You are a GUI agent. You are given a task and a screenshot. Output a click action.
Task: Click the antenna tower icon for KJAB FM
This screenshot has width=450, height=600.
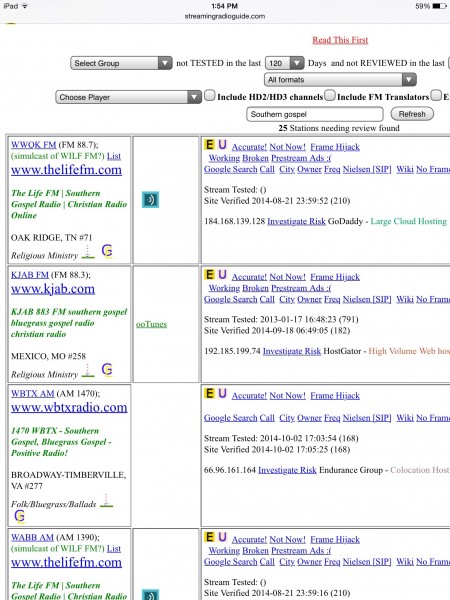[88, 371]
